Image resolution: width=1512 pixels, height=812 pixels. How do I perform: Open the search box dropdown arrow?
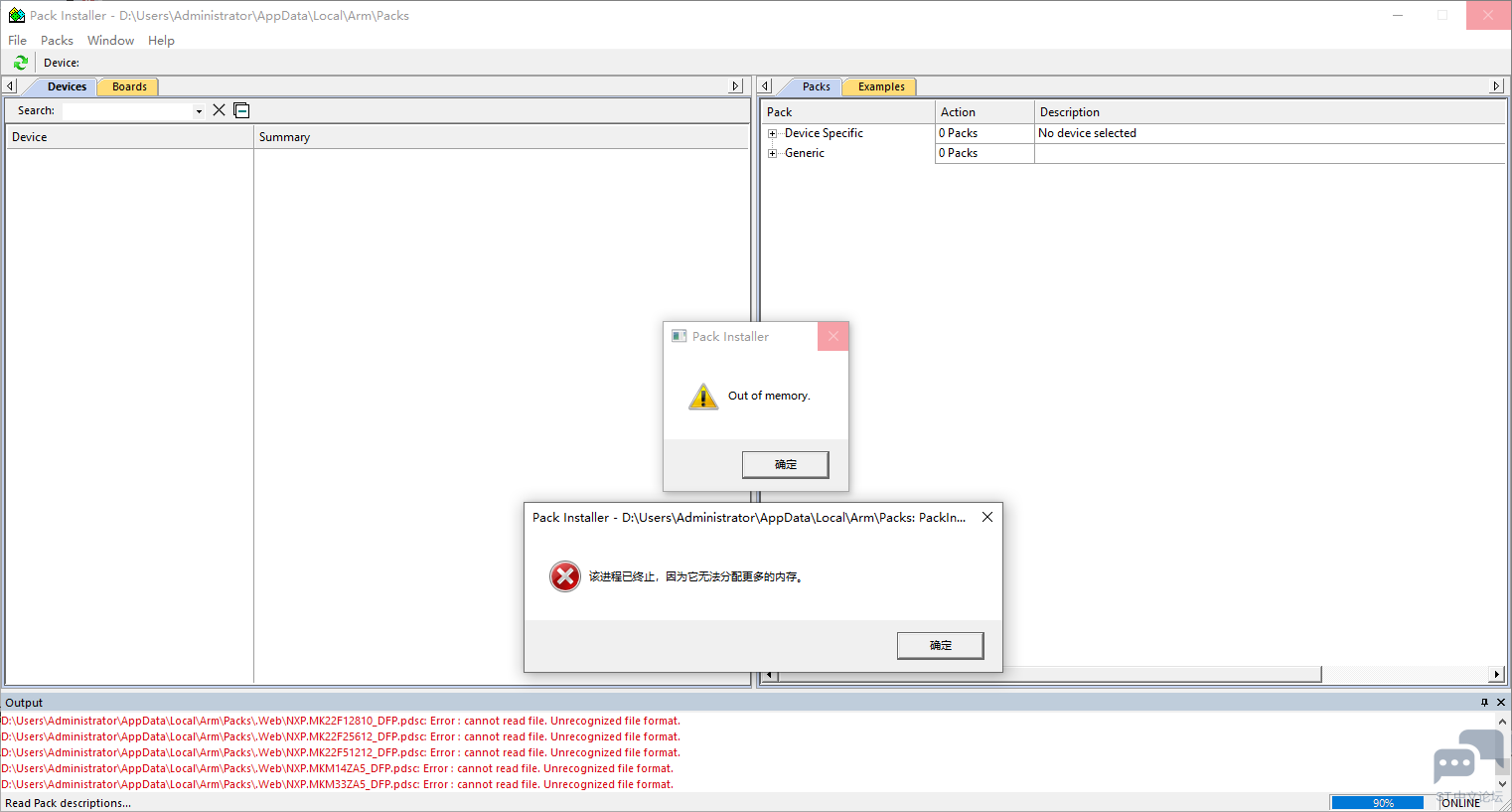coord(199,111)
